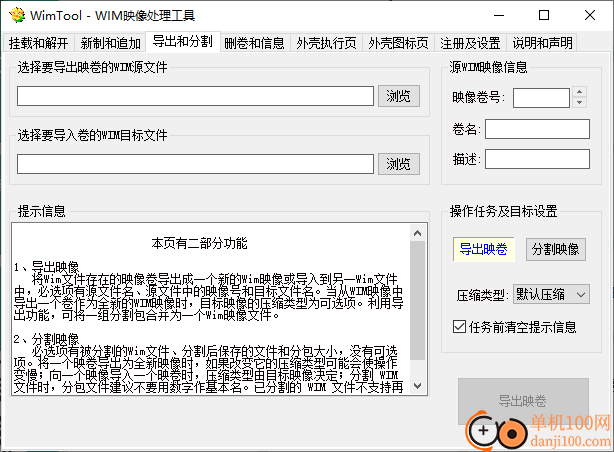
Task: Select the 导出映卷 task mode
Action: click(x=484, y=249)
